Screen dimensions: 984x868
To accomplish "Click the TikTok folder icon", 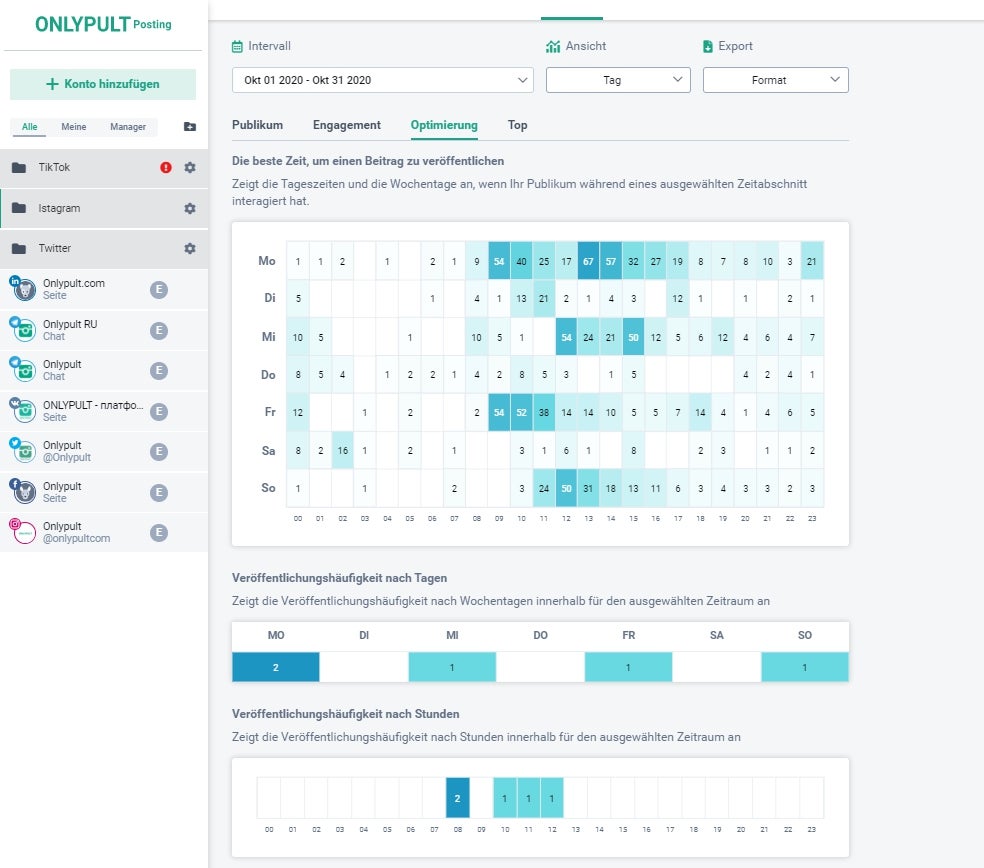I will pyautogui.click(x=19, y=168).
